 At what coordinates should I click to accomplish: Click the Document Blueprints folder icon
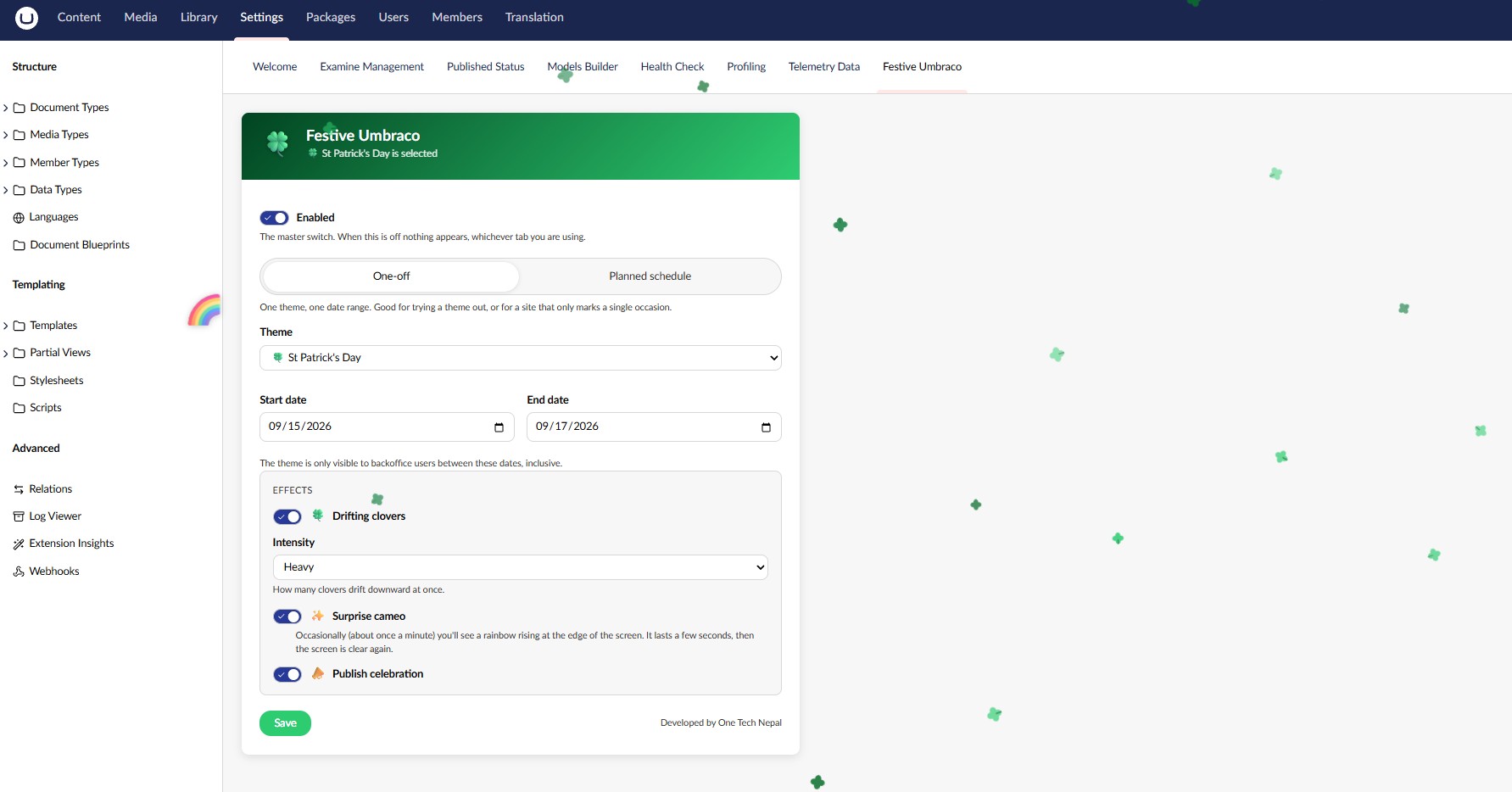(19, 245)
